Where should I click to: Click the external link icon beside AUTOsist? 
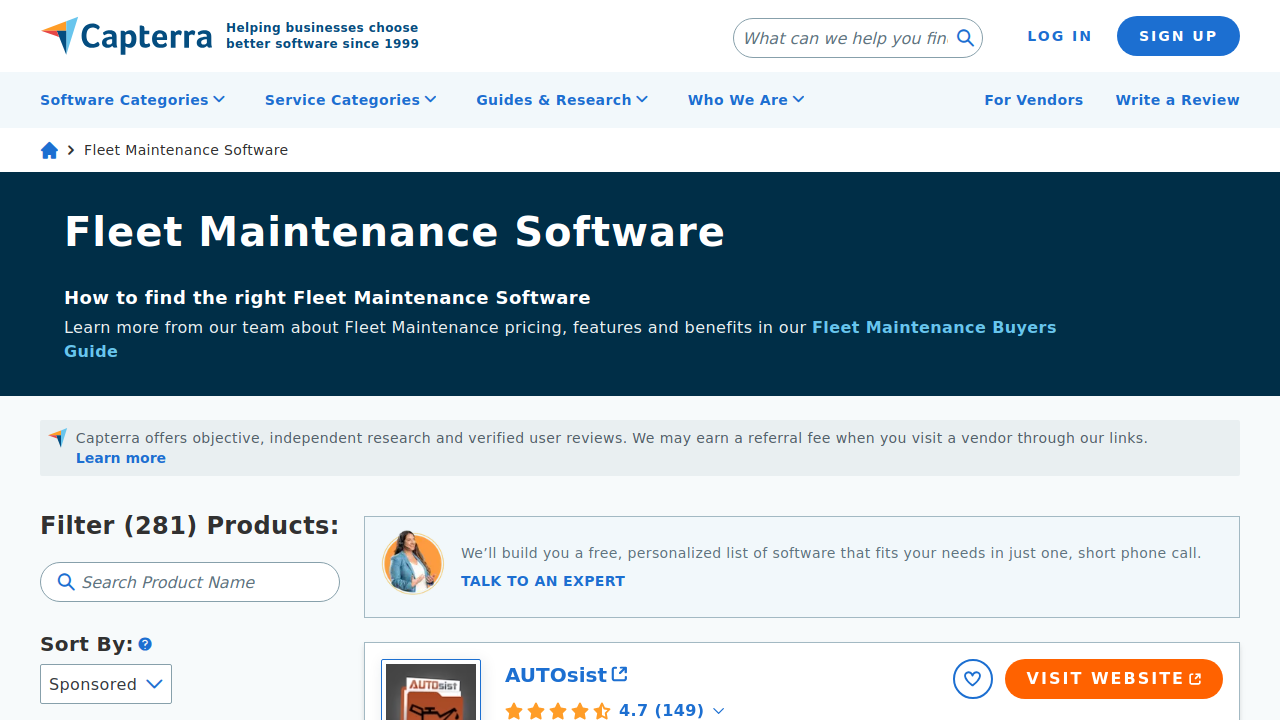pyautogui.click(x=620, y=674)
